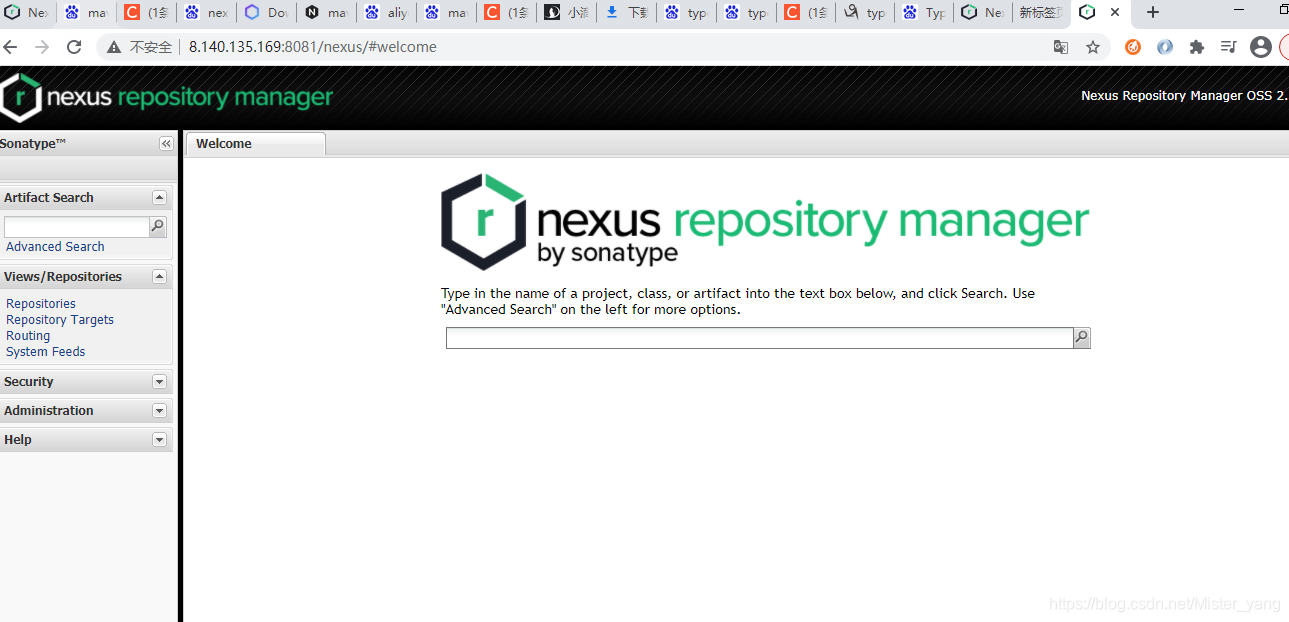Switch to the 下载 browser tab
The width and height of the screenshot is (1289, 622).
coord(626,12)
